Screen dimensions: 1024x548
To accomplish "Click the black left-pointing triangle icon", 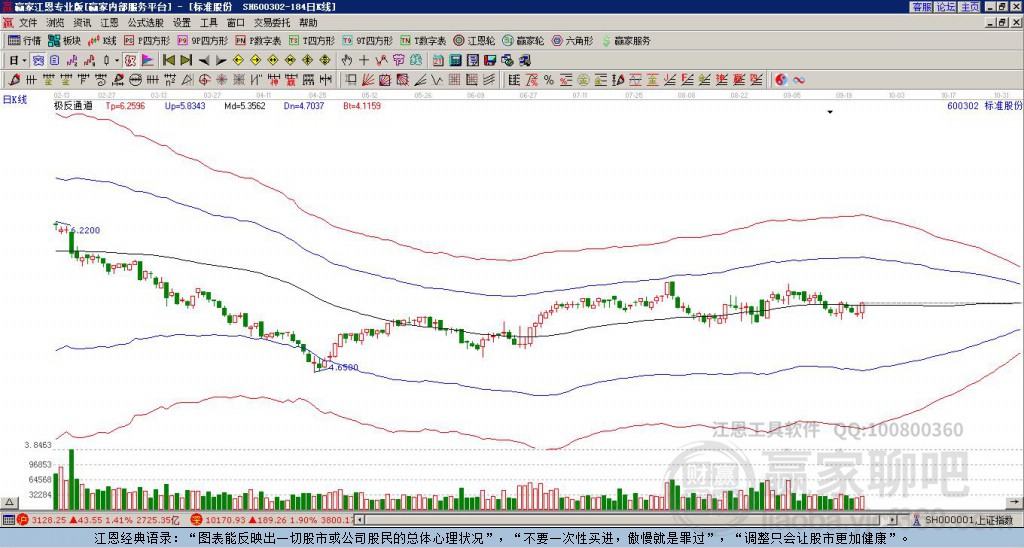I will [x=204, y=61].
